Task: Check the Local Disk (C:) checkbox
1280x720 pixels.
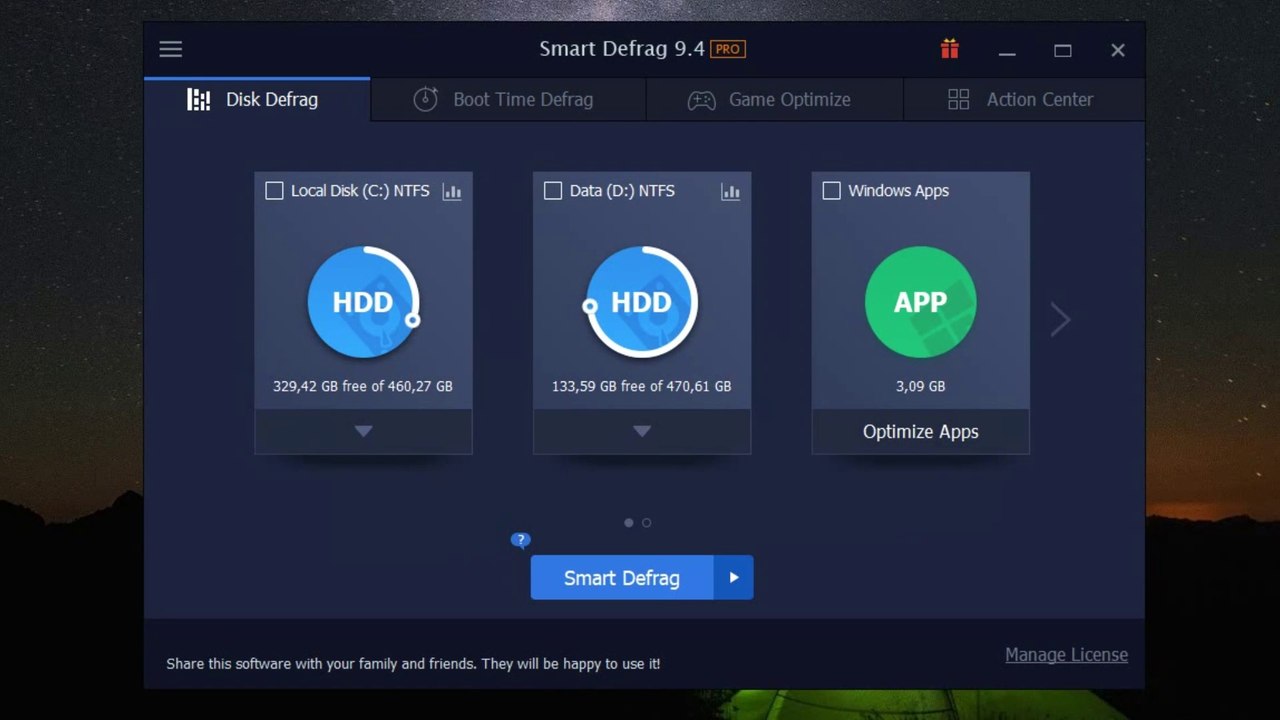Action: 274,191
